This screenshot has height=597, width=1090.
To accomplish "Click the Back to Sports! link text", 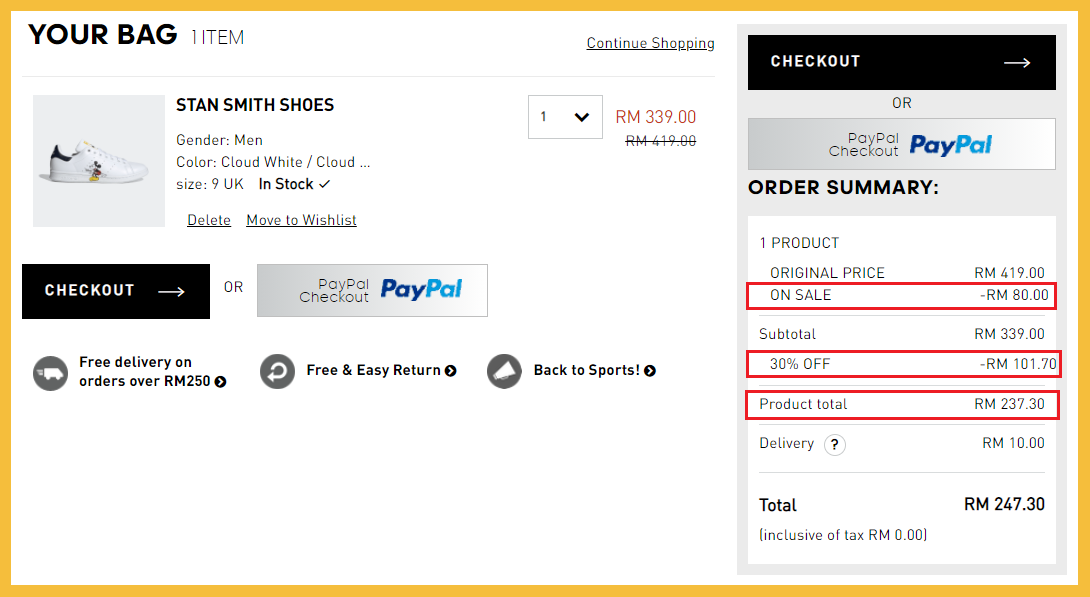I will pos(587,370).
